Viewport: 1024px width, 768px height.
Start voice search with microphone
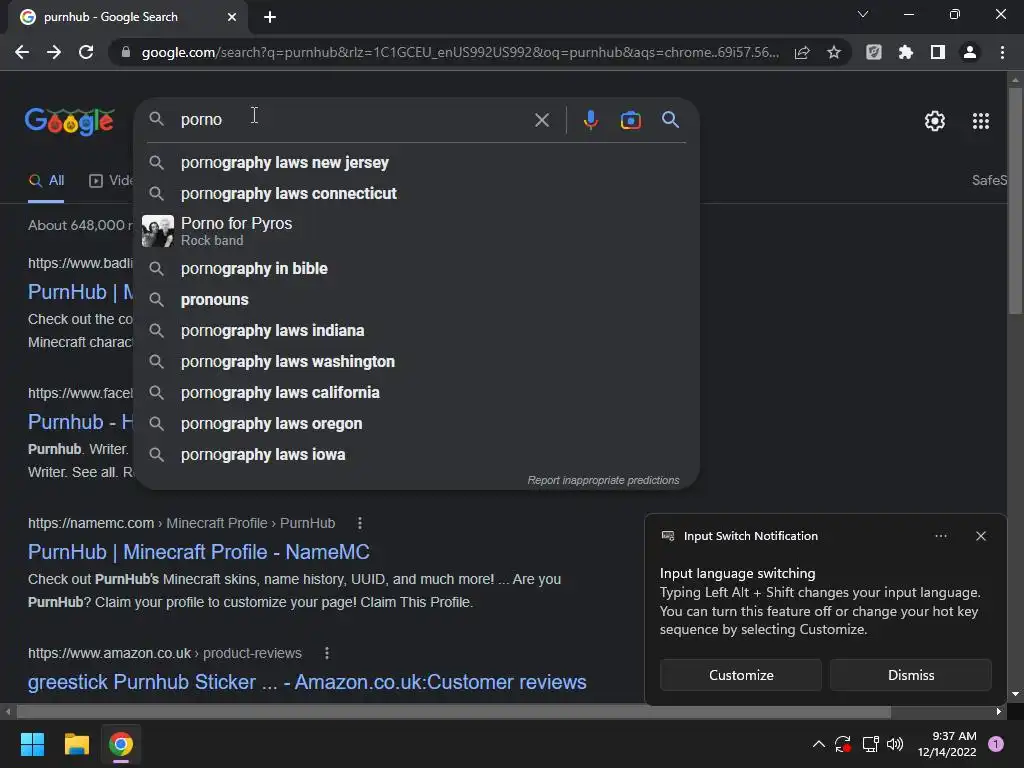[590, 120]
